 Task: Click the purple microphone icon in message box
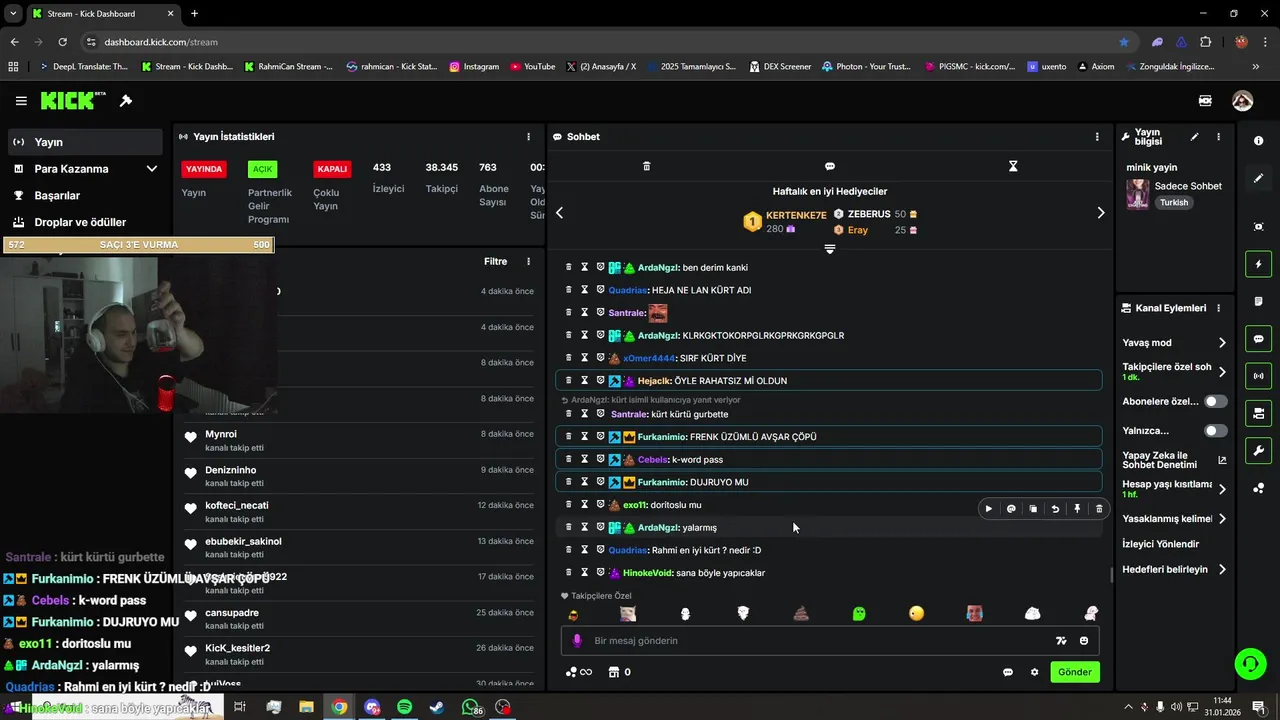[577, 641]
